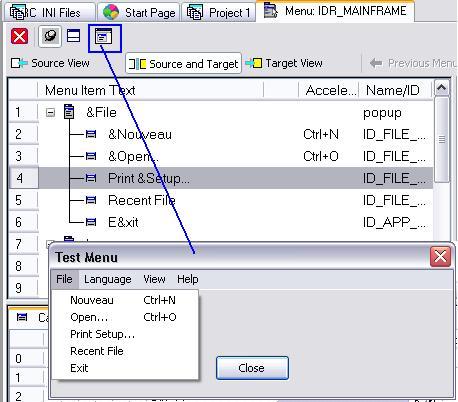
Task: Switch to Target View
Action: 284,63
